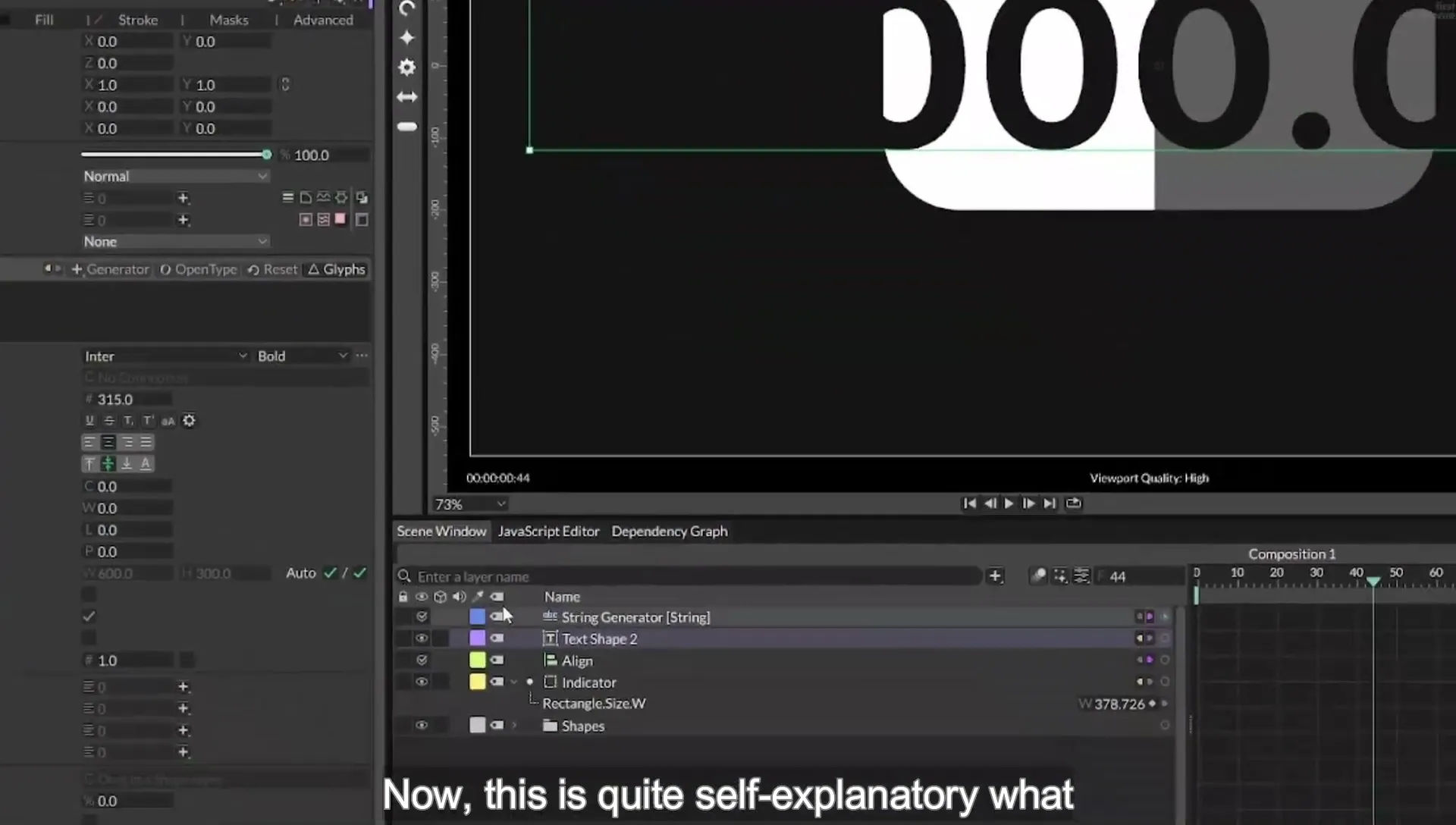Click the Text Shape 2 purple color swatch

[477, 638]
